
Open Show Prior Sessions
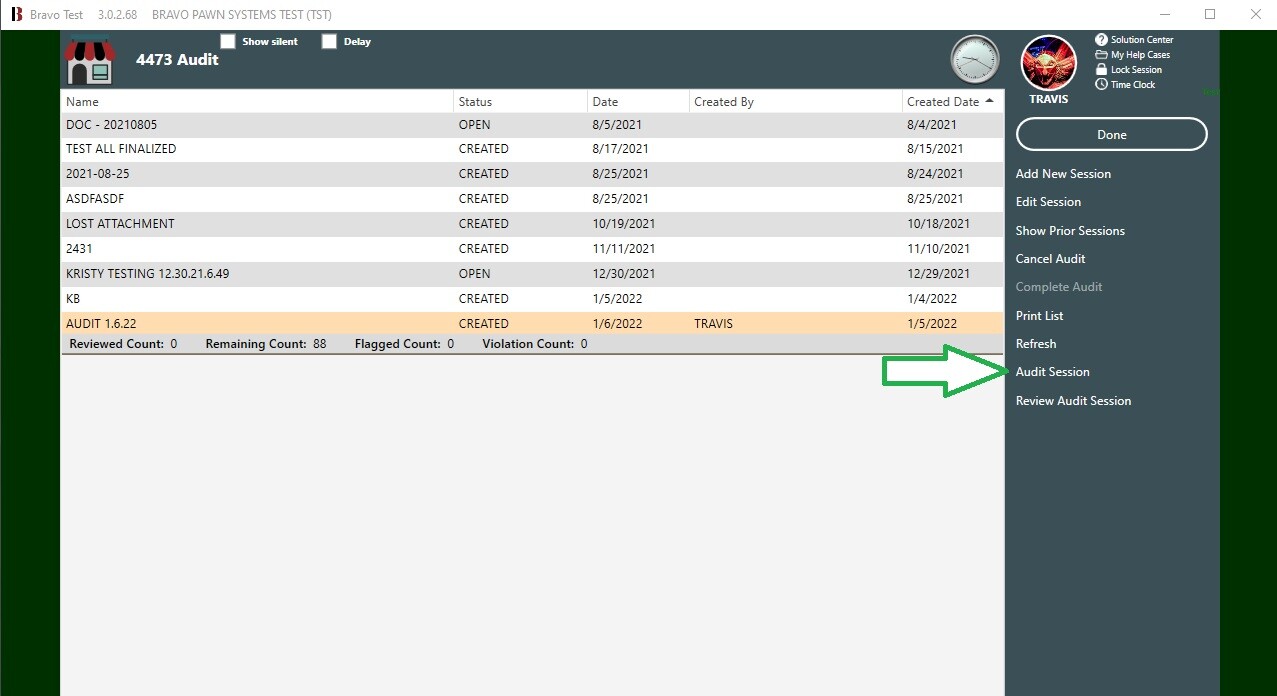pos(1070,231)
